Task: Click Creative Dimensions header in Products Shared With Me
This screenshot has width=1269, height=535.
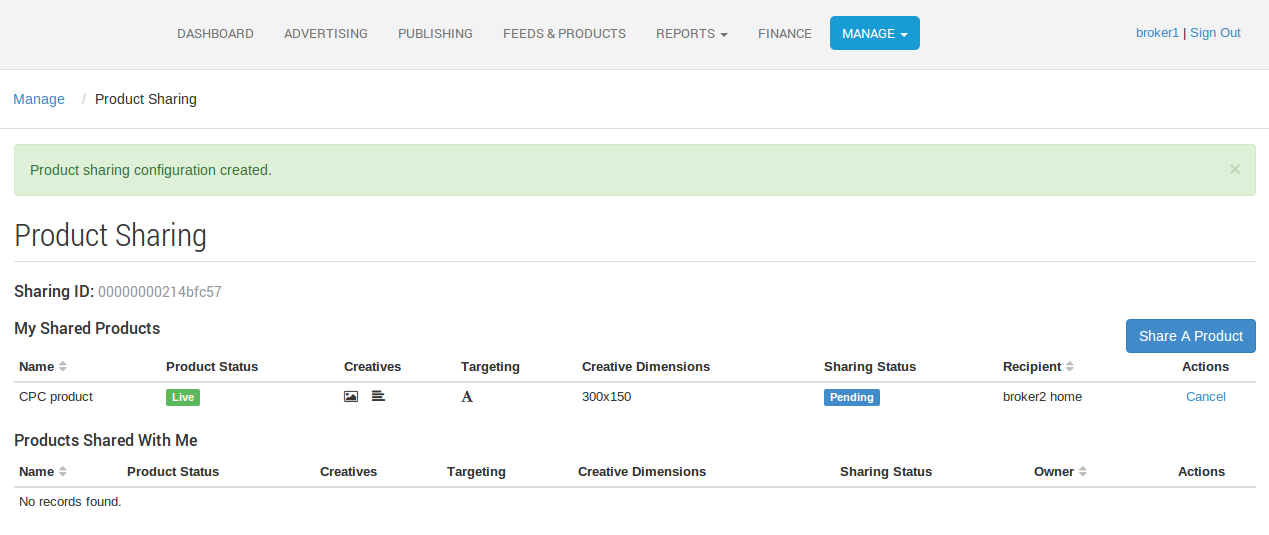Action: click(642, 472)
